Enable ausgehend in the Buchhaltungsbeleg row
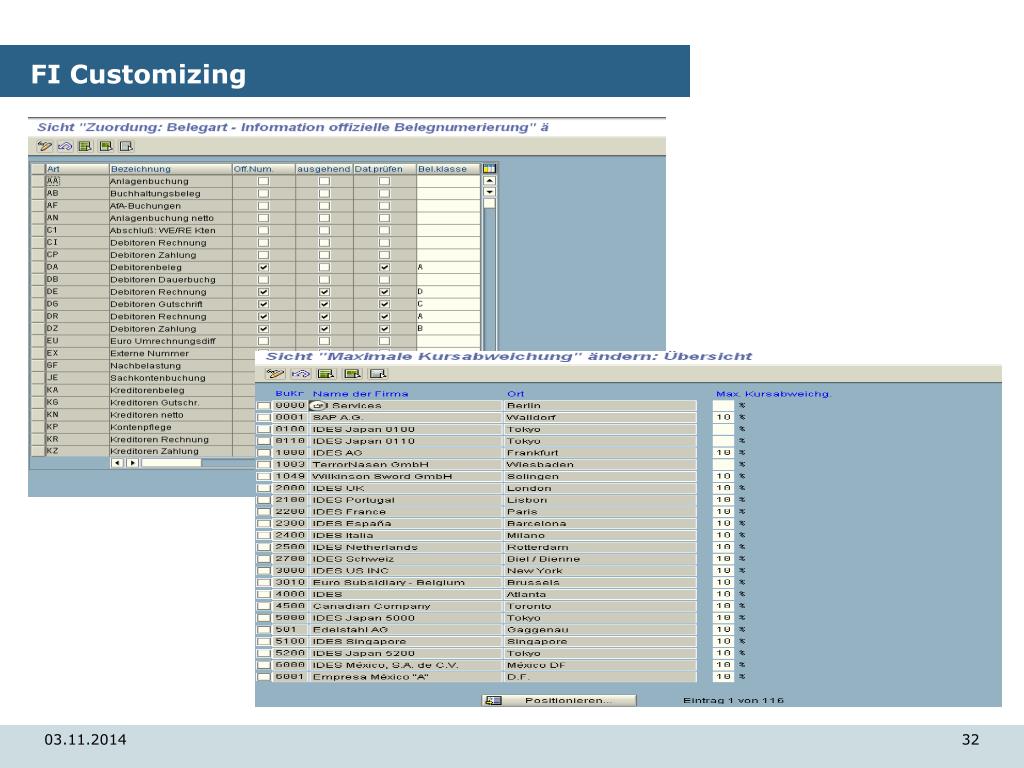 coord(324,194)
